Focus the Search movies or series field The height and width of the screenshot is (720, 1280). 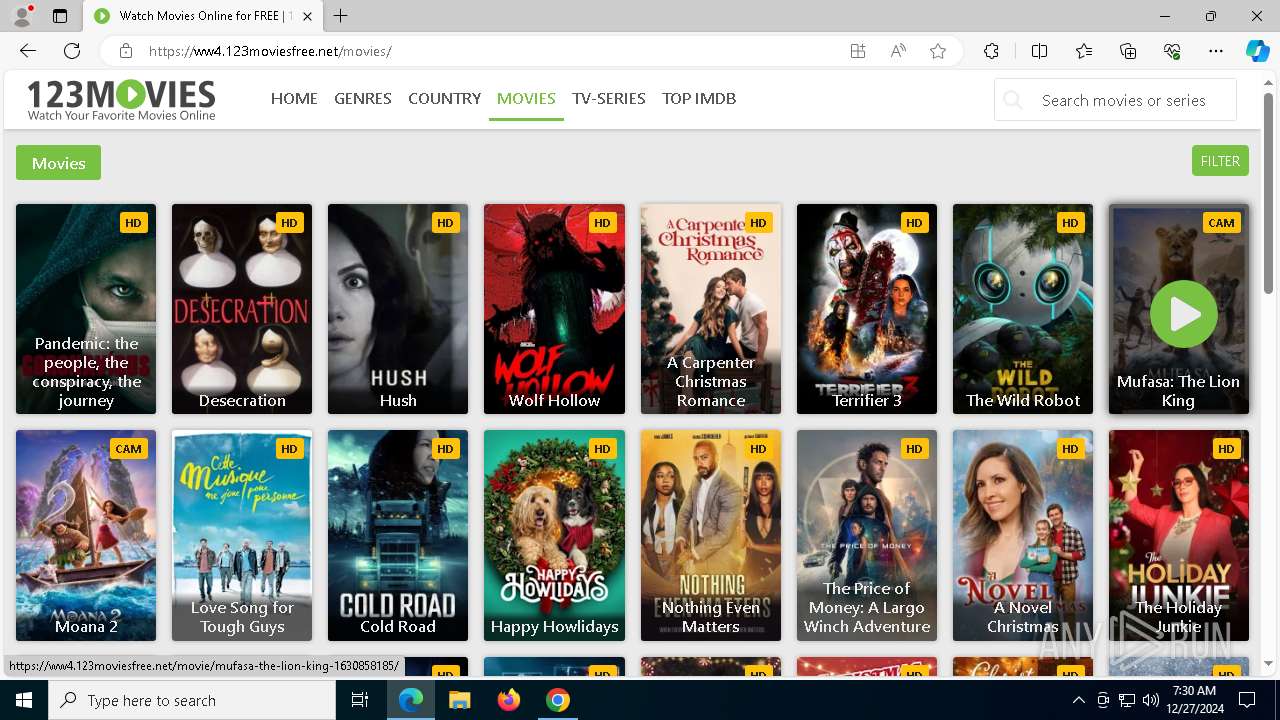point(1115,100)
